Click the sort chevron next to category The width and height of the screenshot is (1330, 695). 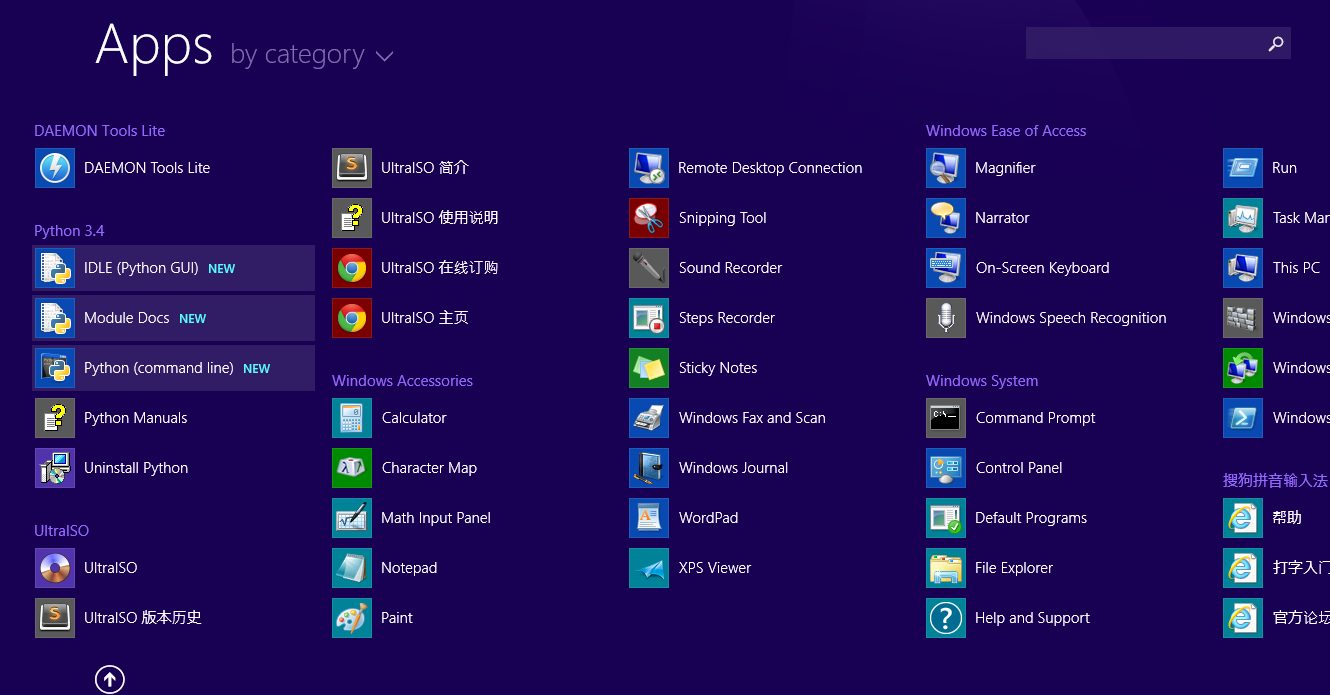[384, 57]
